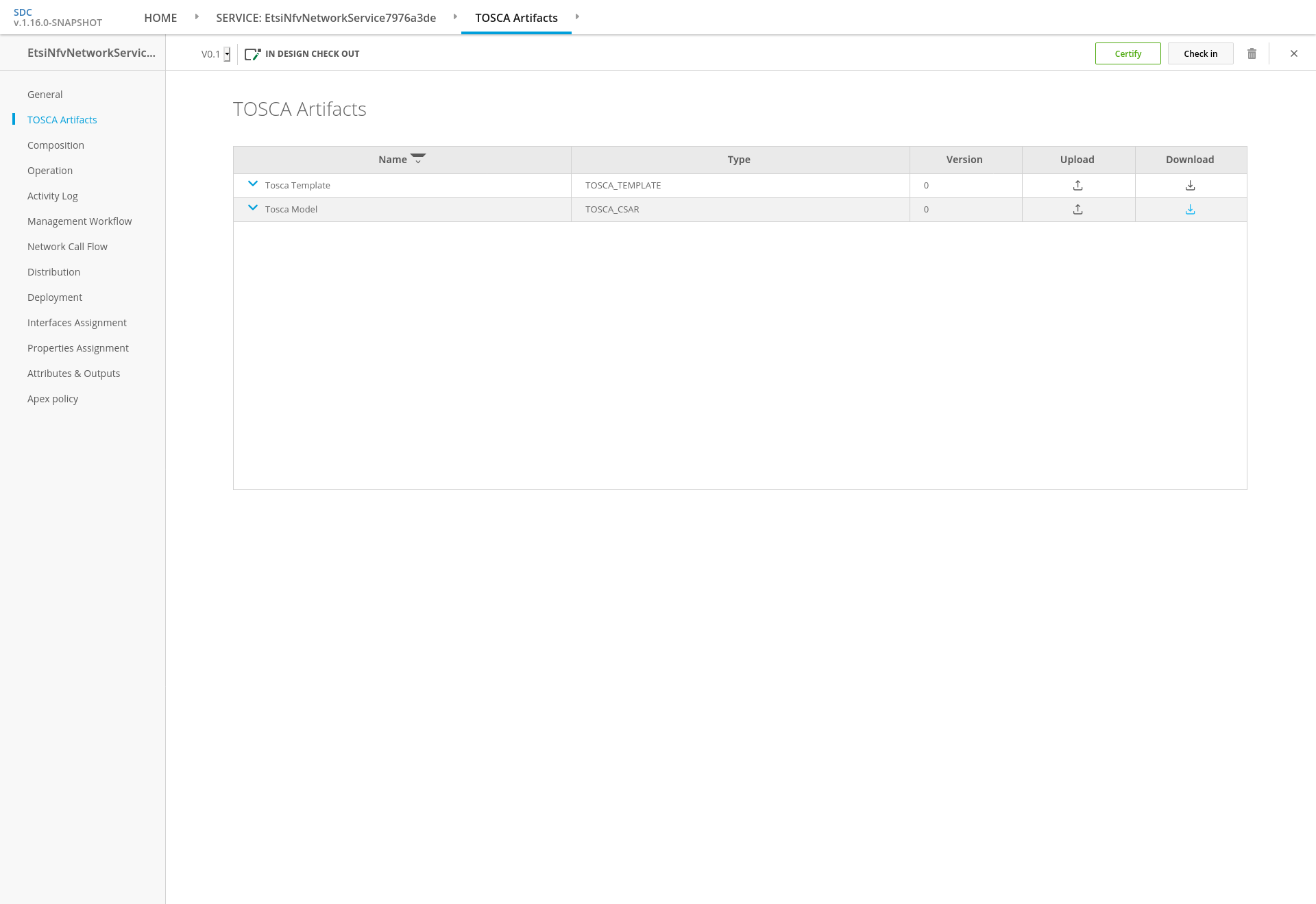Sort table by Name column arrow
Image resolution: width=1316 pixels, height=904 pixels.
(x=418, y=159)
